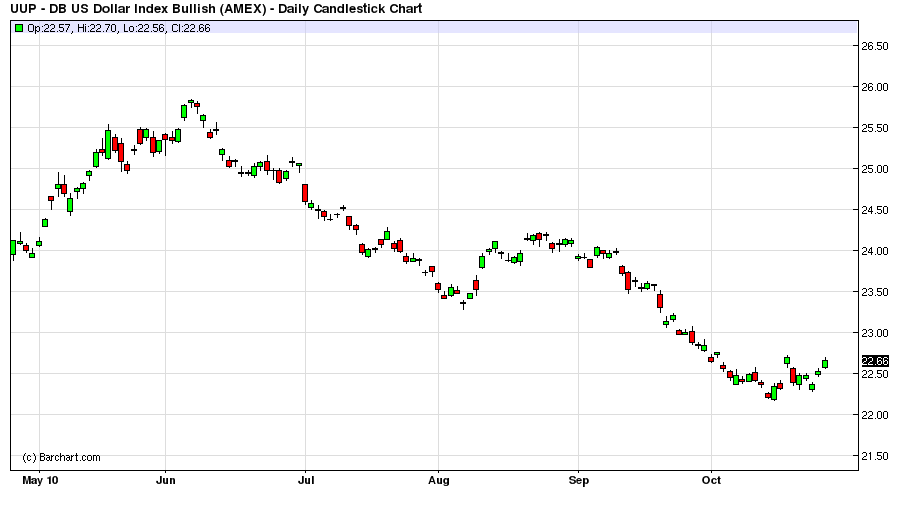Click the 25.50 price axis label
The image size is (900, 511).
click(x=874, y=128)
